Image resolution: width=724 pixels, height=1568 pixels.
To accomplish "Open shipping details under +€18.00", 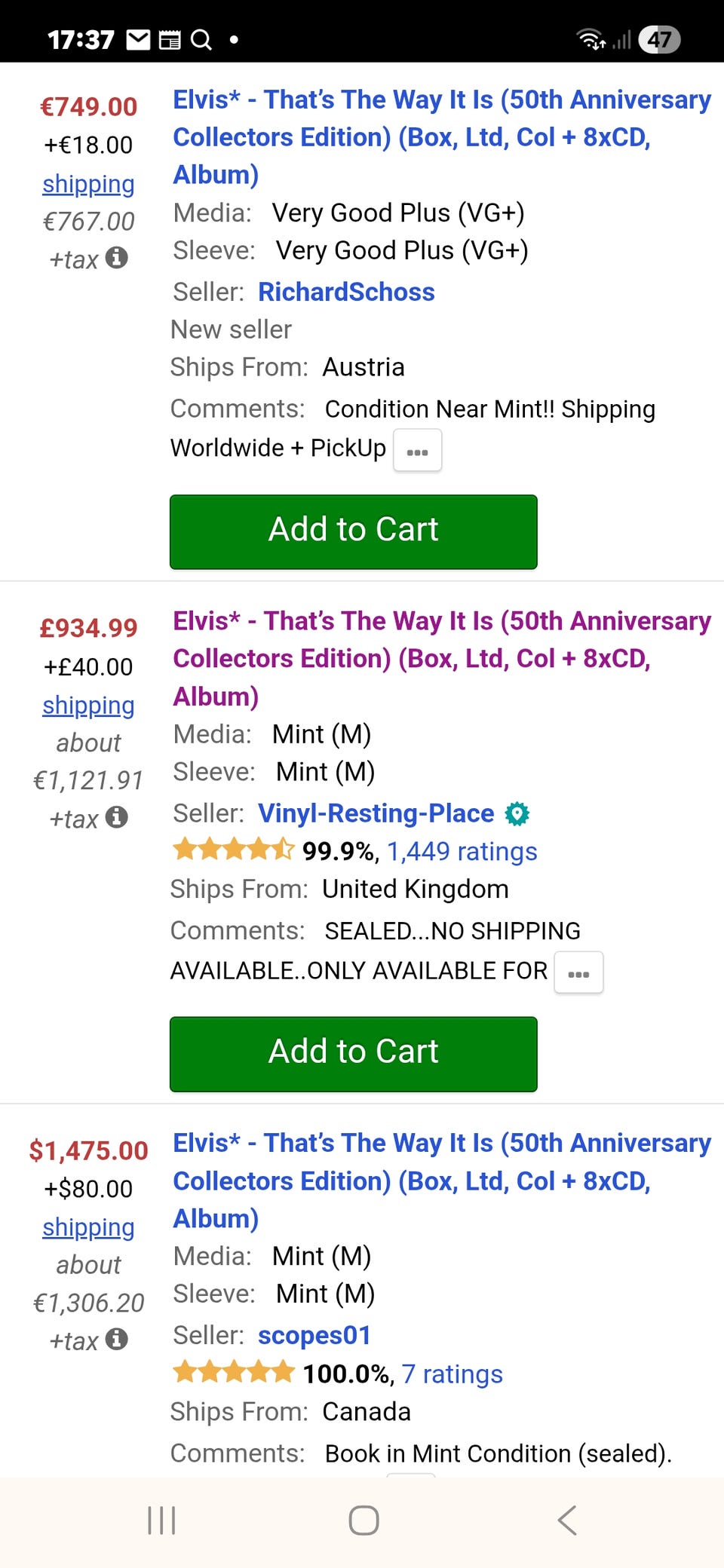I will [88, 184].
